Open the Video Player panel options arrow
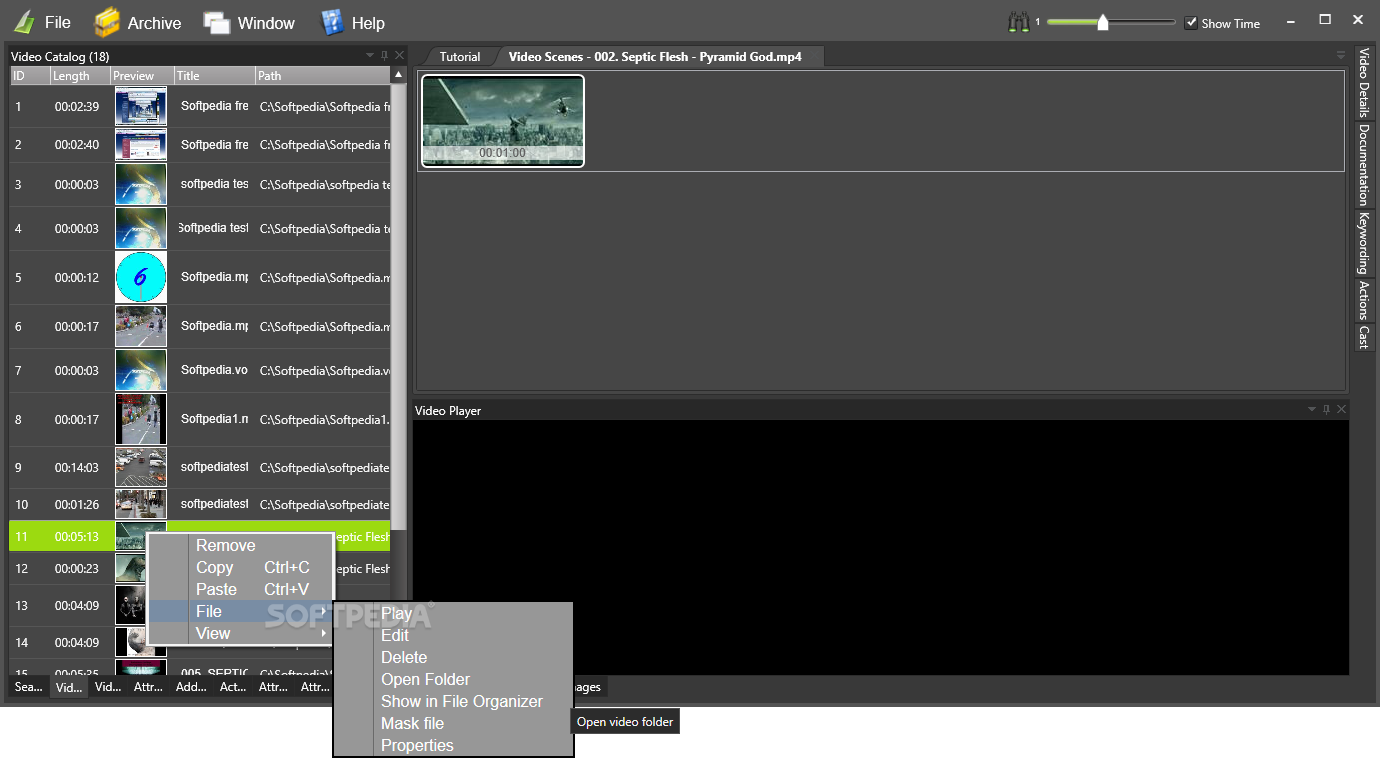The width and height of the screenshot is (1380, 758). pos(1312,409)
